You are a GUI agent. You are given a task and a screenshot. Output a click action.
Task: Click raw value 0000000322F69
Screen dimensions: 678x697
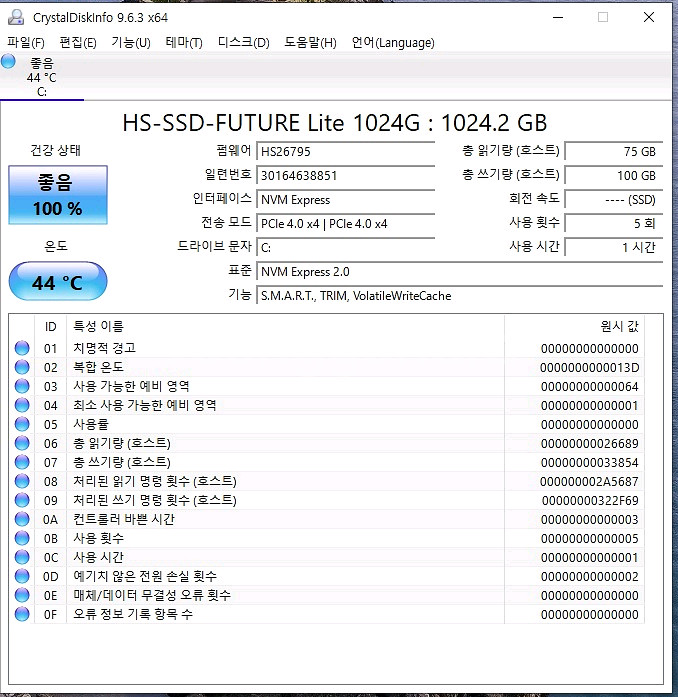click(590, 501)
